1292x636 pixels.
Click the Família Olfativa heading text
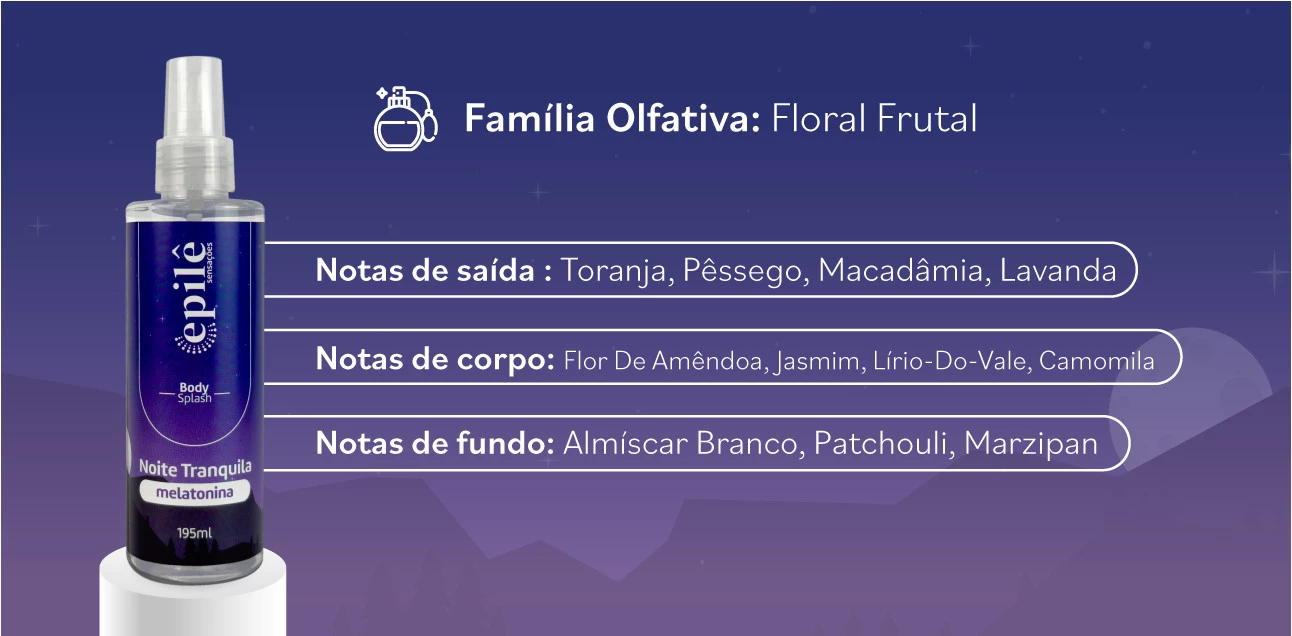pyautogui.click(x=613, y=119)
